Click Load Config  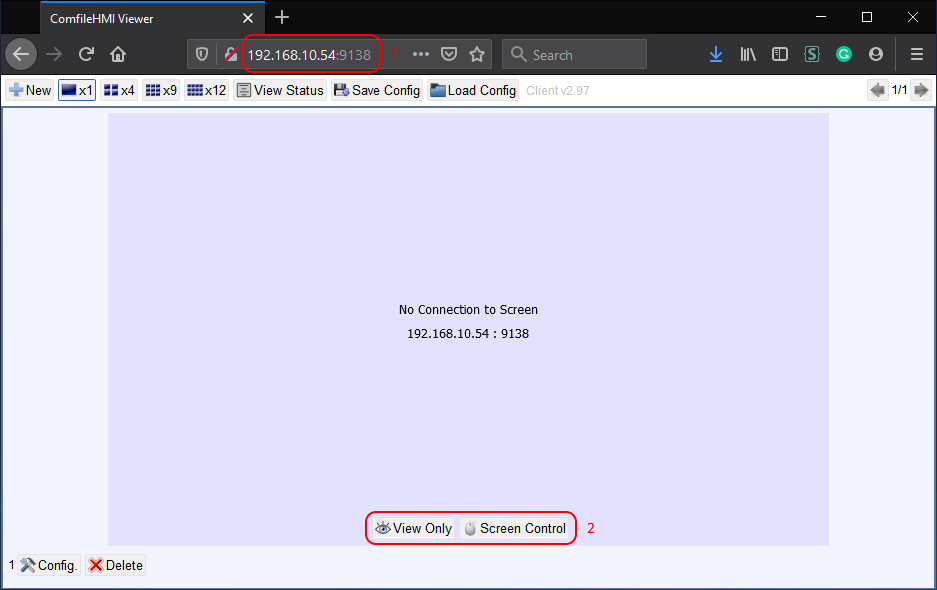click(x=473, y=90)
